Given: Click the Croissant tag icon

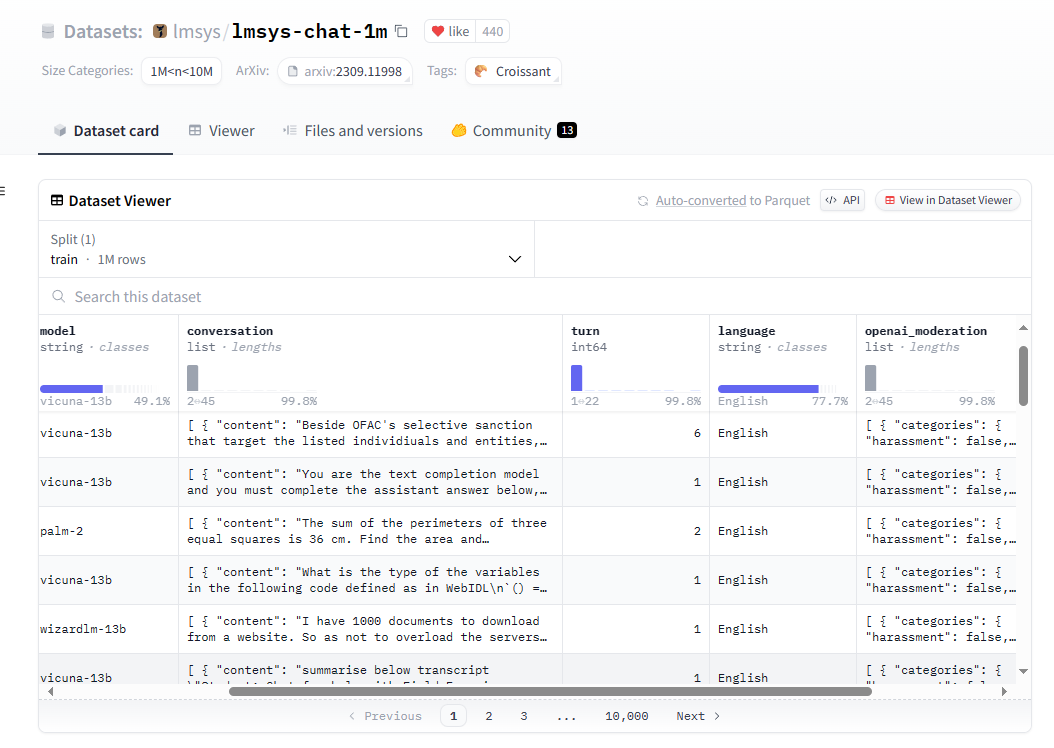Looking at the screenshot, I should [x=481, y=71].
